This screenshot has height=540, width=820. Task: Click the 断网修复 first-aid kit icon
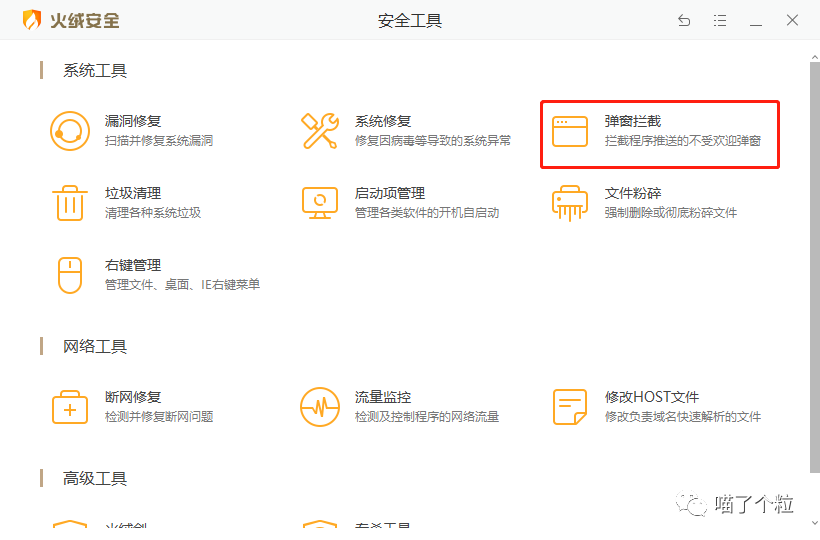pos(70,407)
